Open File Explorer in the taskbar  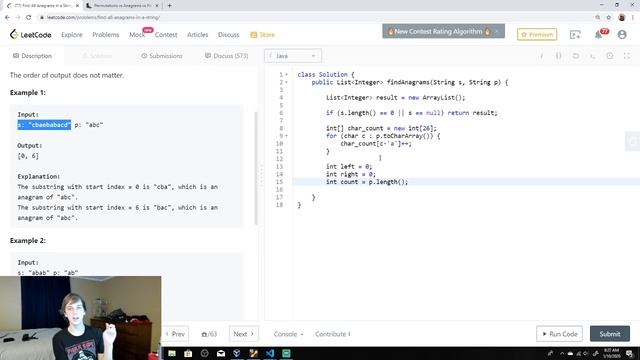coord(172,353)
